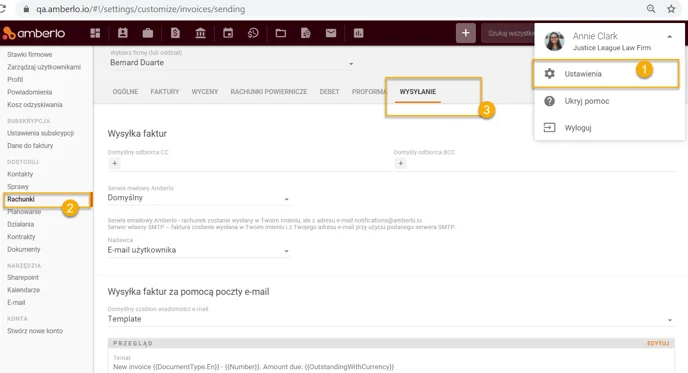Reload the page with the browser refresh icon
Viewport: 688px width, 373px height.
coord(3,9)
